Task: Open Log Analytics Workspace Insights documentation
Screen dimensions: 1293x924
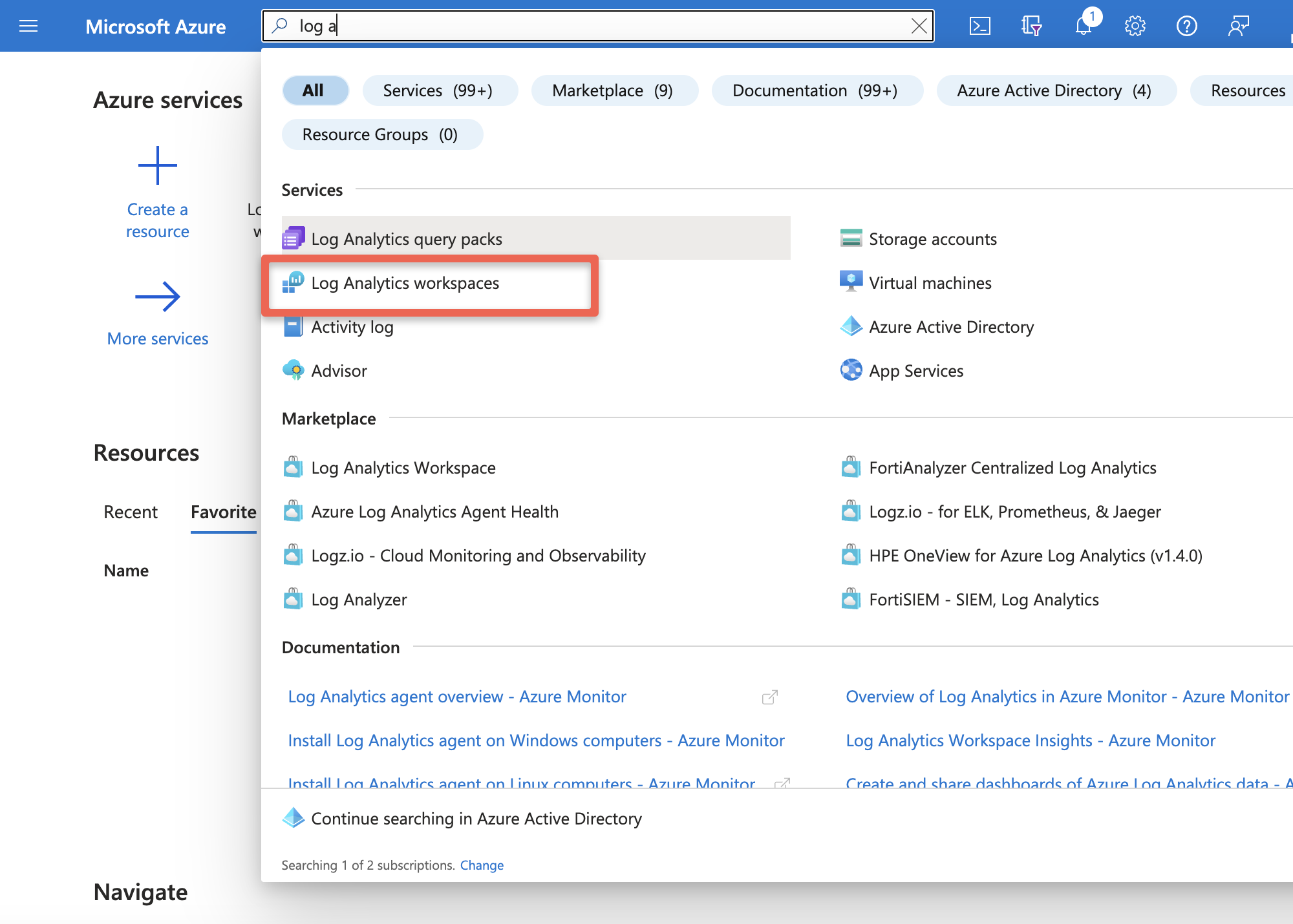Action: pyautogui.click(x=1030, y=740)
